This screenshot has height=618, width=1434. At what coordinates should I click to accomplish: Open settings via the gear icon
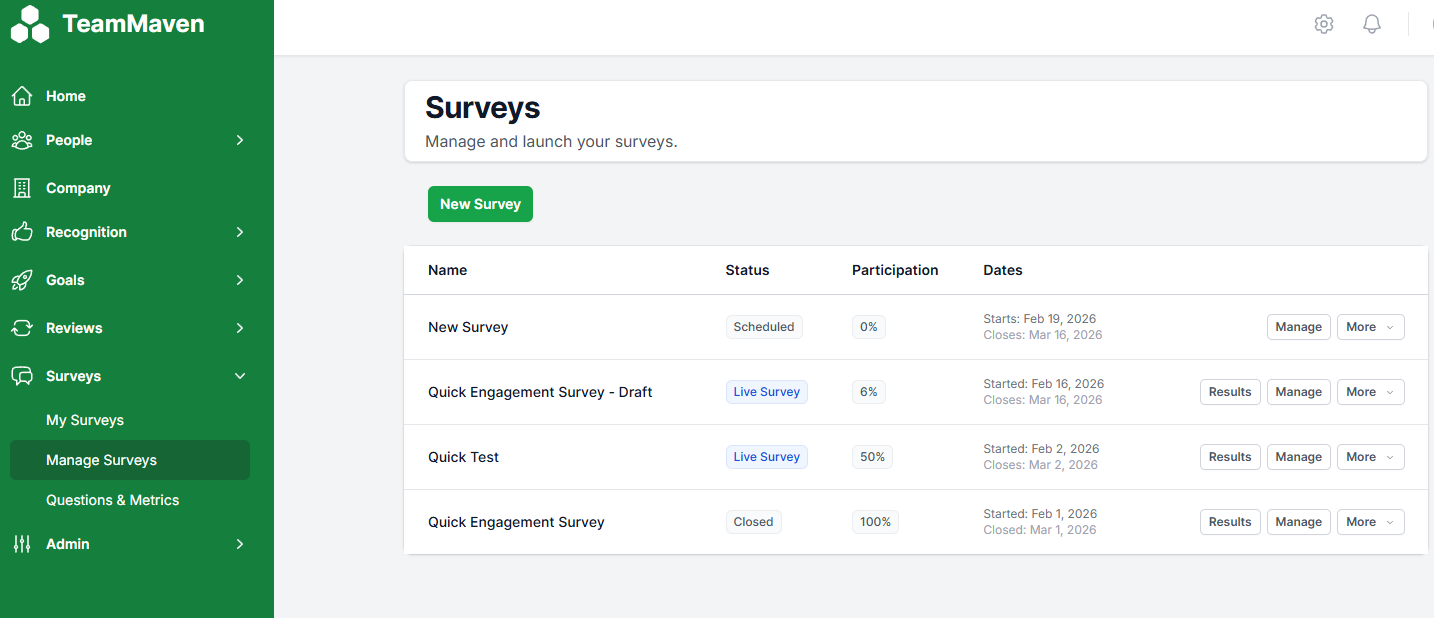[1324, 24]
